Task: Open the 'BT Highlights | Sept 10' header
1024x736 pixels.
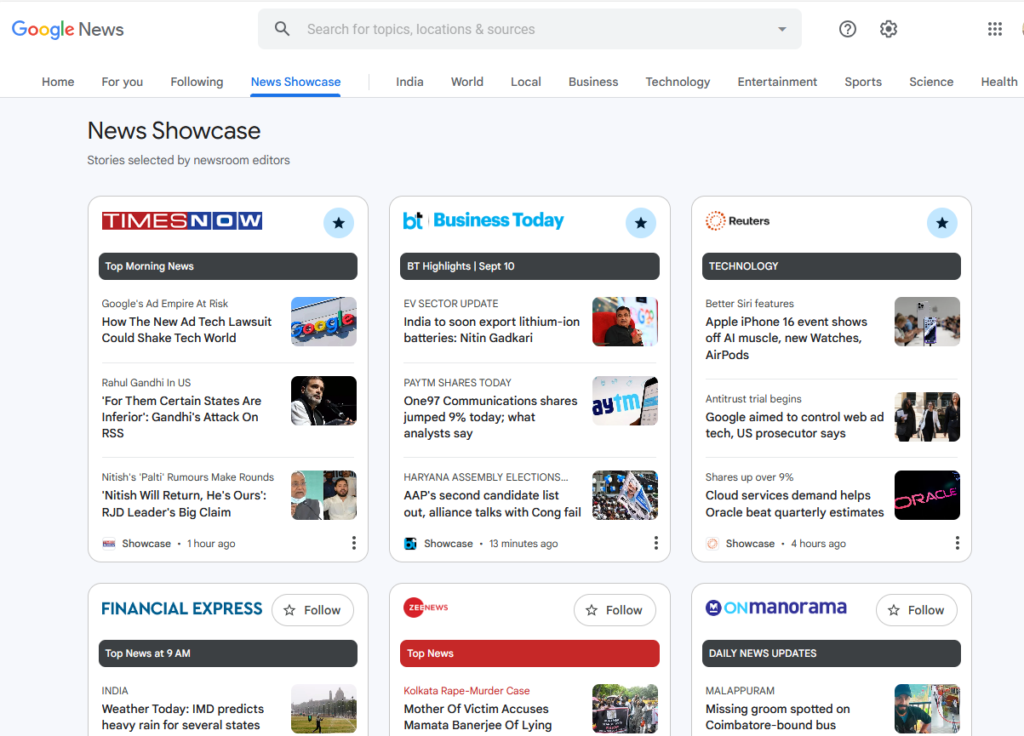Action: pos(530,266)
